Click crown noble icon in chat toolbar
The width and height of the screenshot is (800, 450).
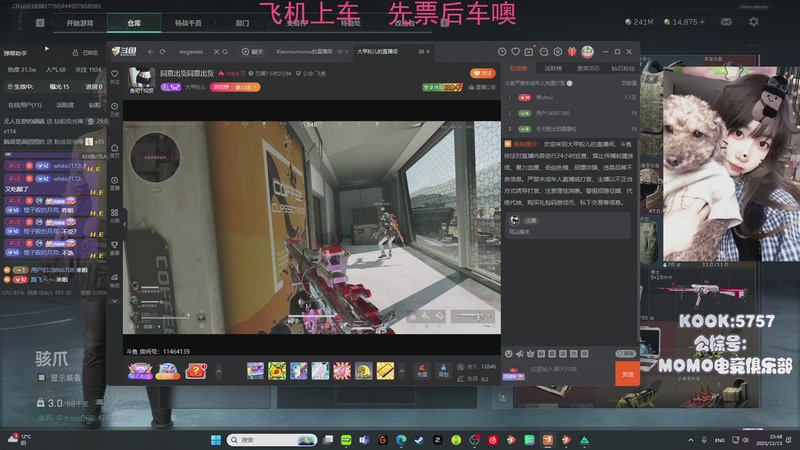[x=530, y=354]
